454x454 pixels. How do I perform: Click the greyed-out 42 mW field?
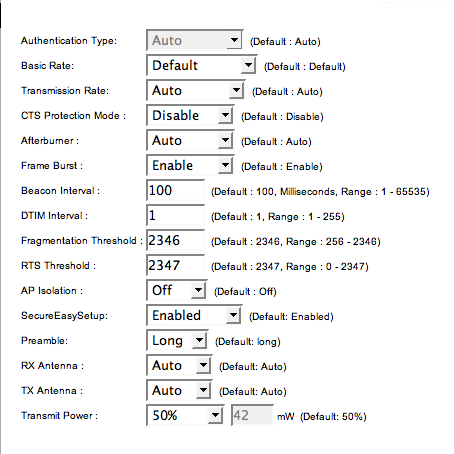(252, 415)
